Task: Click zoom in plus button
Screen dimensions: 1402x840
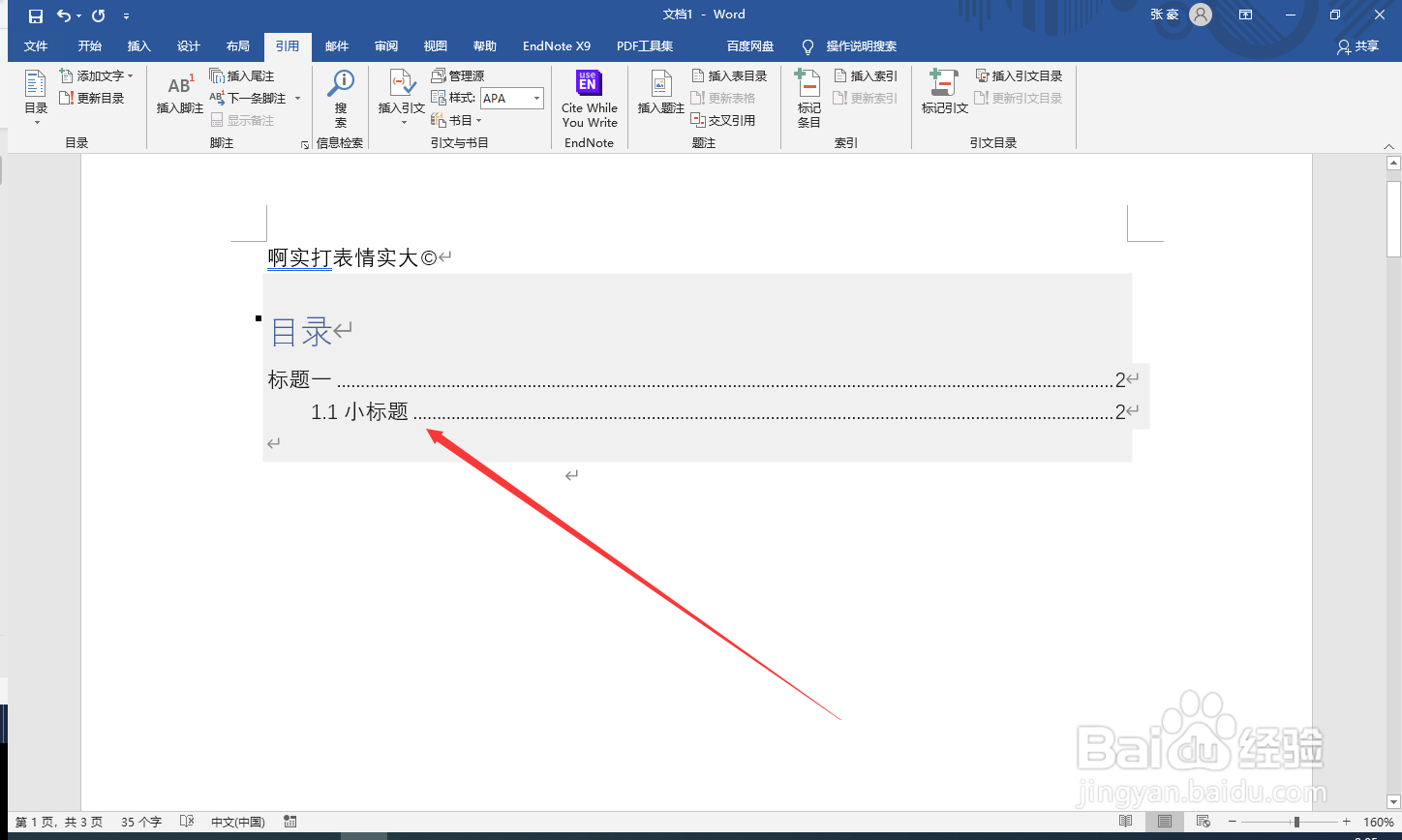Action: [1347, 822]
